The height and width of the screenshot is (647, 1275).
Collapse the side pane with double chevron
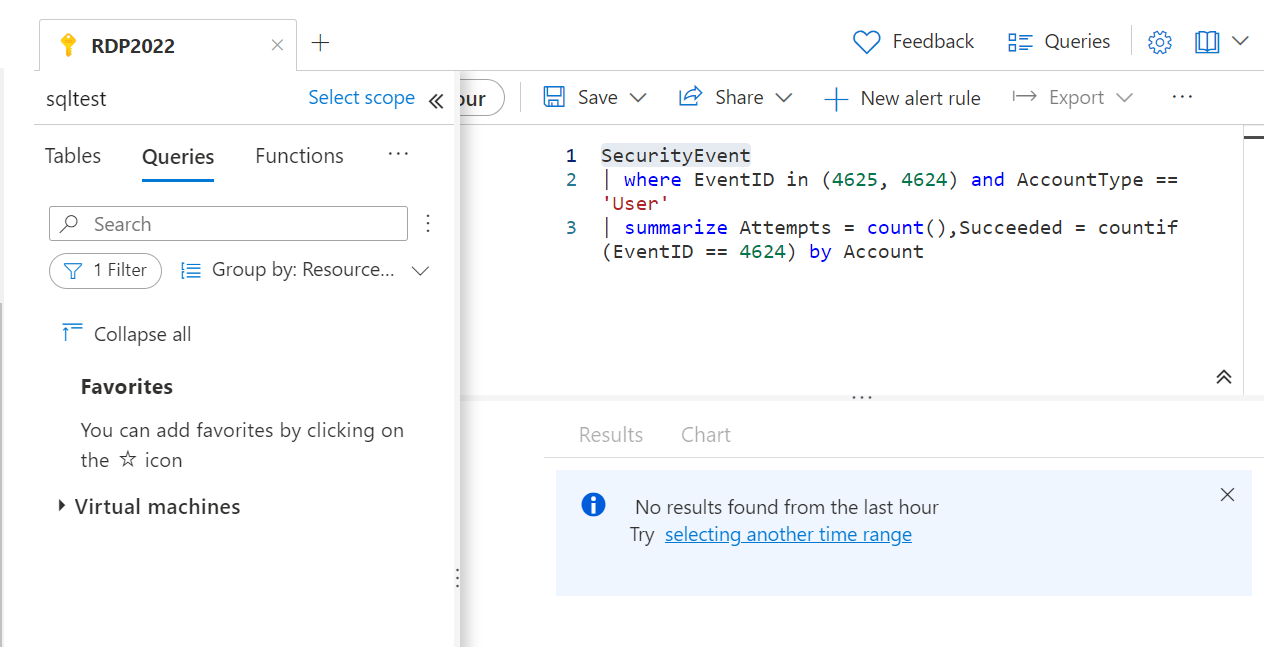[435, 101]
